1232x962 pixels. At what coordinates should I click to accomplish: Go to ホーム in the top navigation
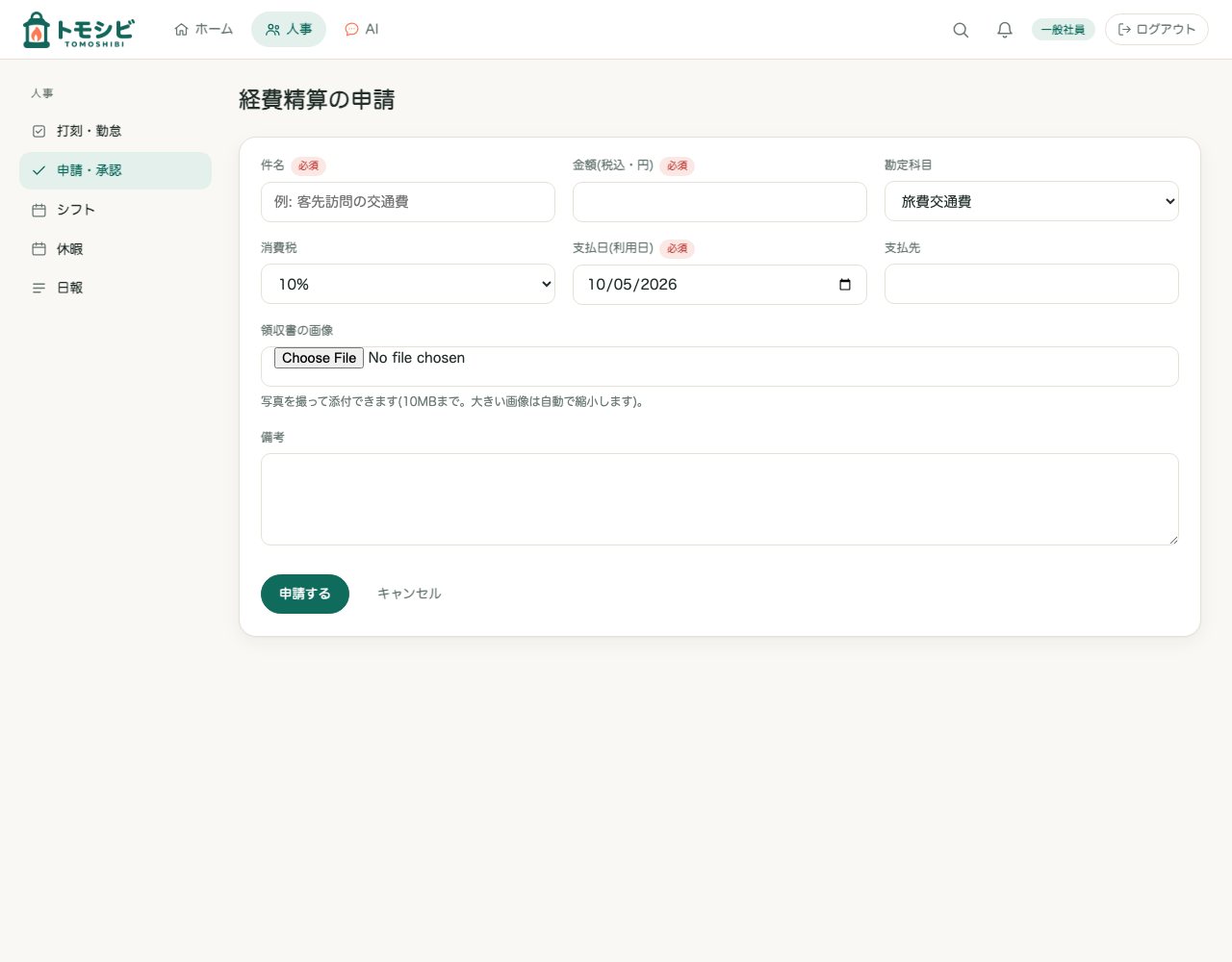click(204, 30)
